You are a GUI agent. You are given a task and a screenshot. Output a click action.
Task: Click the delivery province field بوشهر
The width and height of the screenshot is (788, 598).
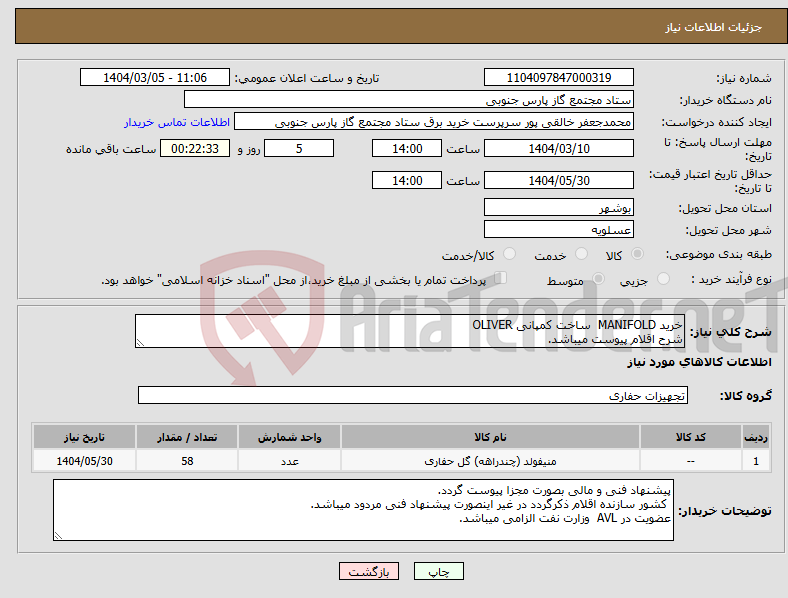click(x=558, y=207)
